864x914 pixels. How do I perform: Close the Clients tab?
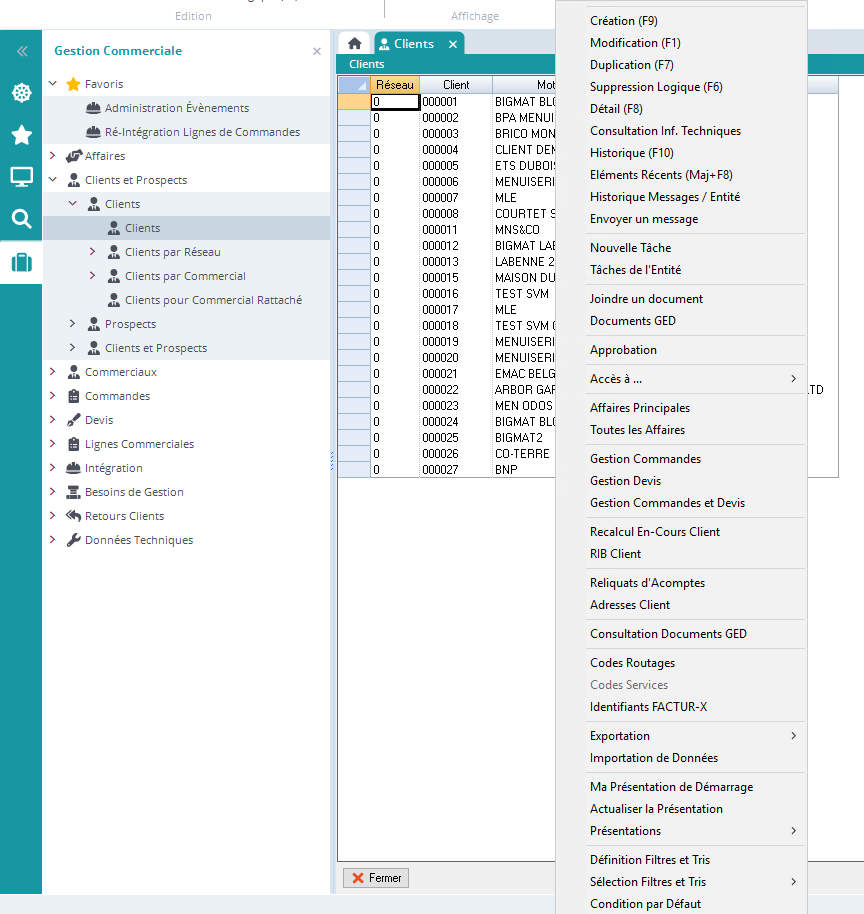[x=452, y=45]
